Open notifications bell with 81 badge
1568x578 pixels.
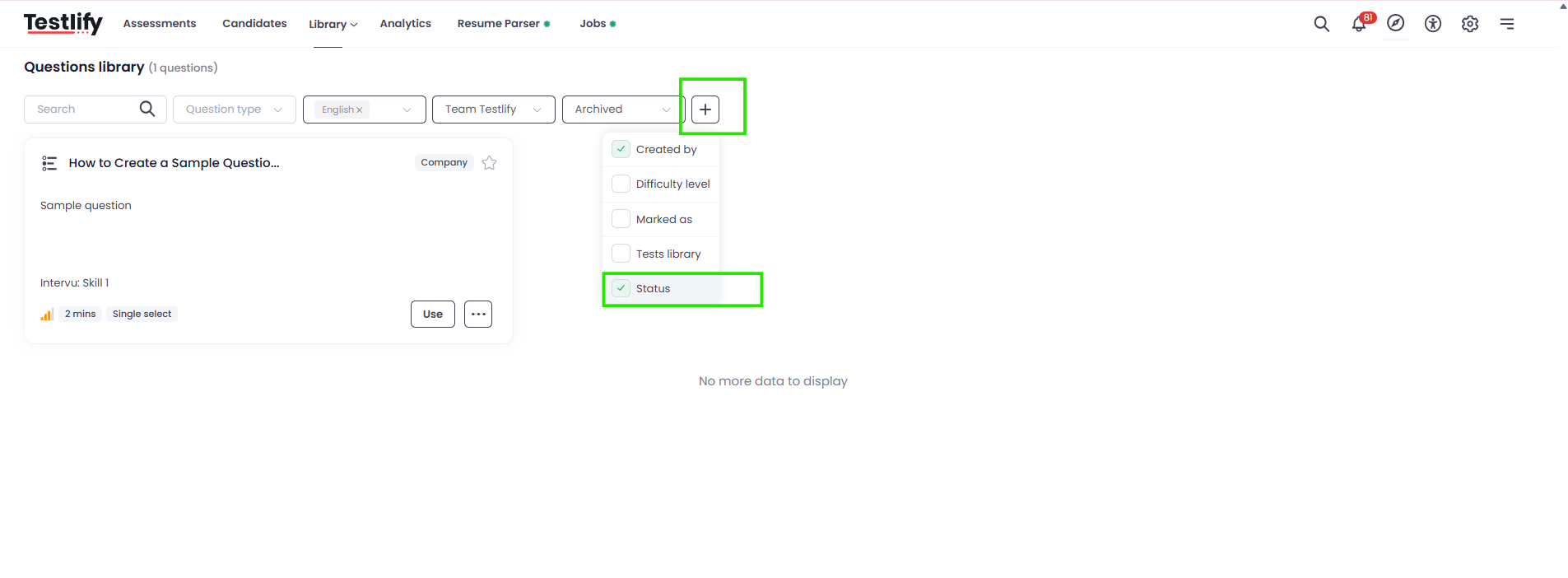point(1360,23)
